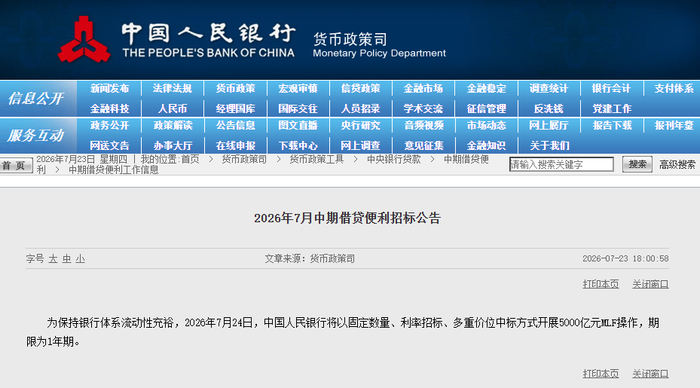Open the 反洗钱 section
This screenshot has height=388, width=700.
549,108
